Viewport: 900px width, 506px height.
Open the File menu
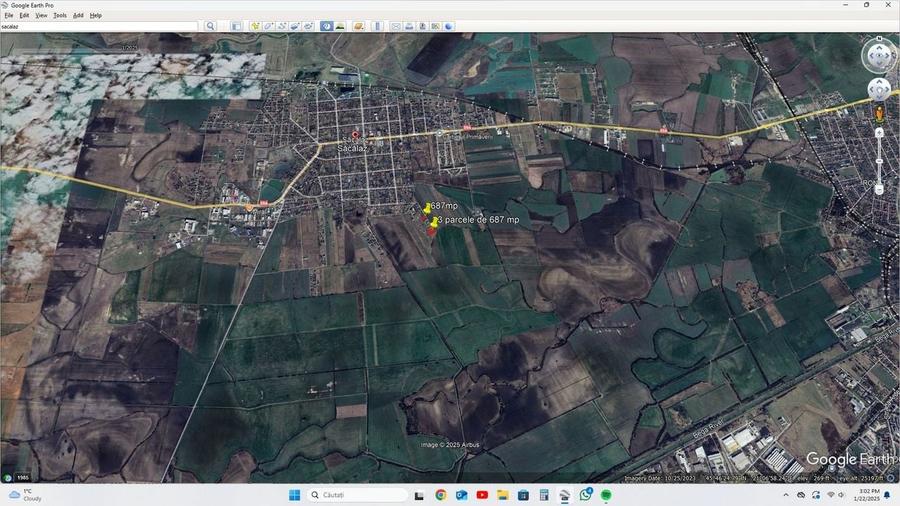pyautogui.click(x=9, y=16)
